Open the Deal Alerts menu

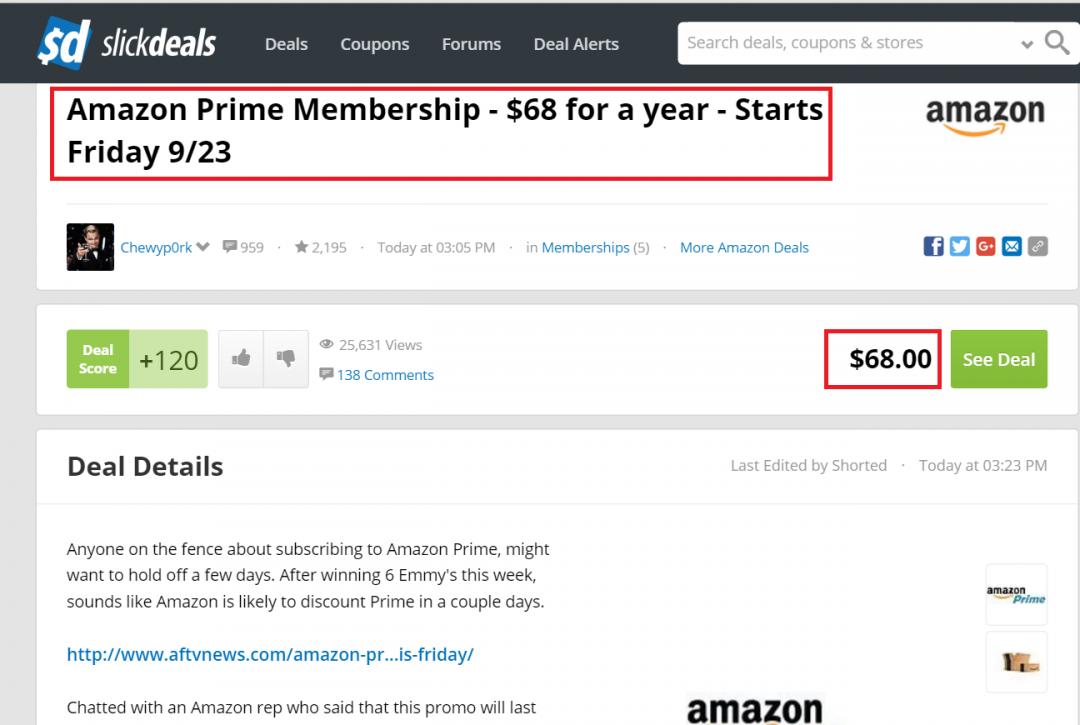576,44
